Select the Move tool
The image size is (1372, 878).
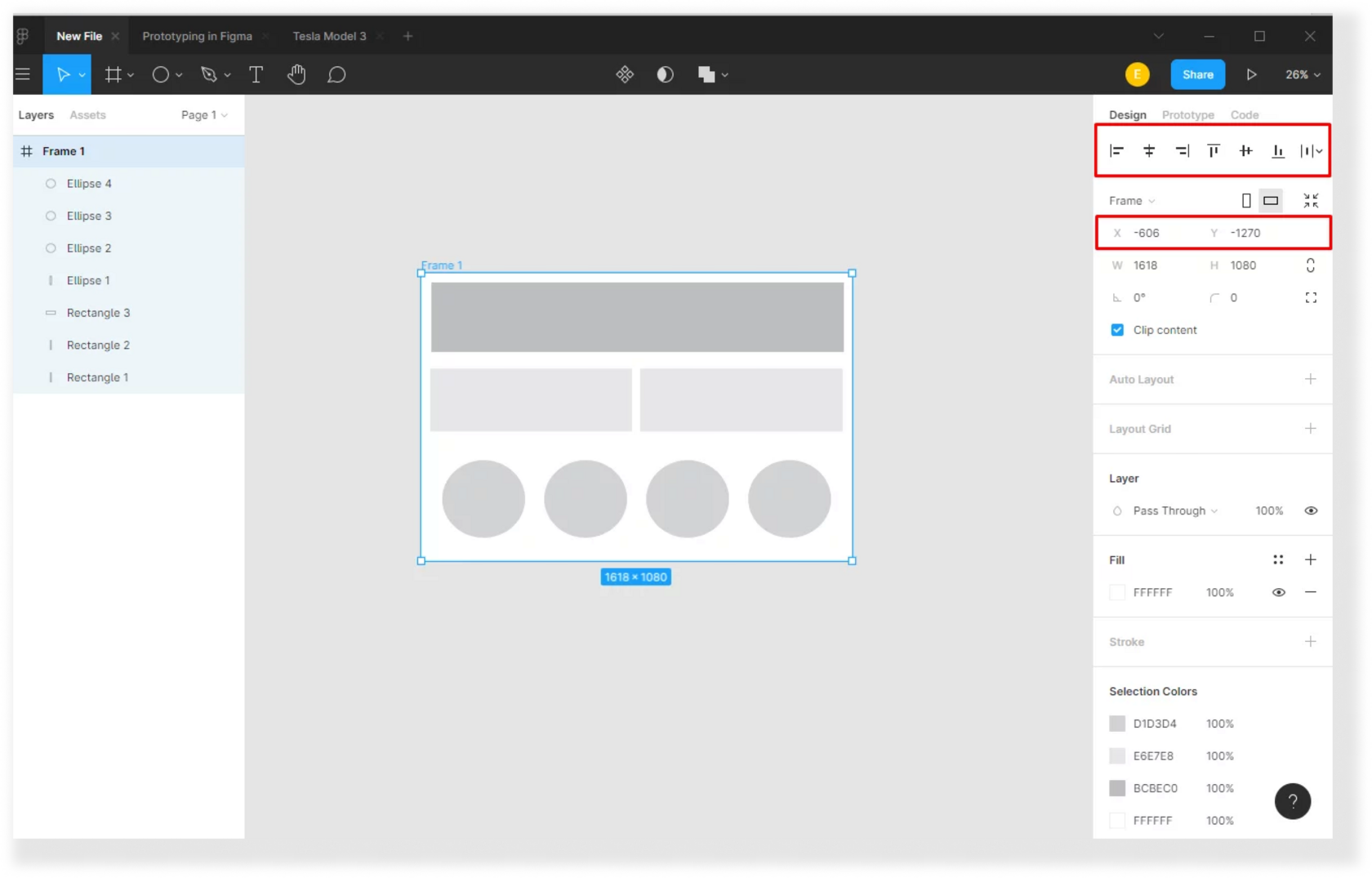(x=62, y=74)
